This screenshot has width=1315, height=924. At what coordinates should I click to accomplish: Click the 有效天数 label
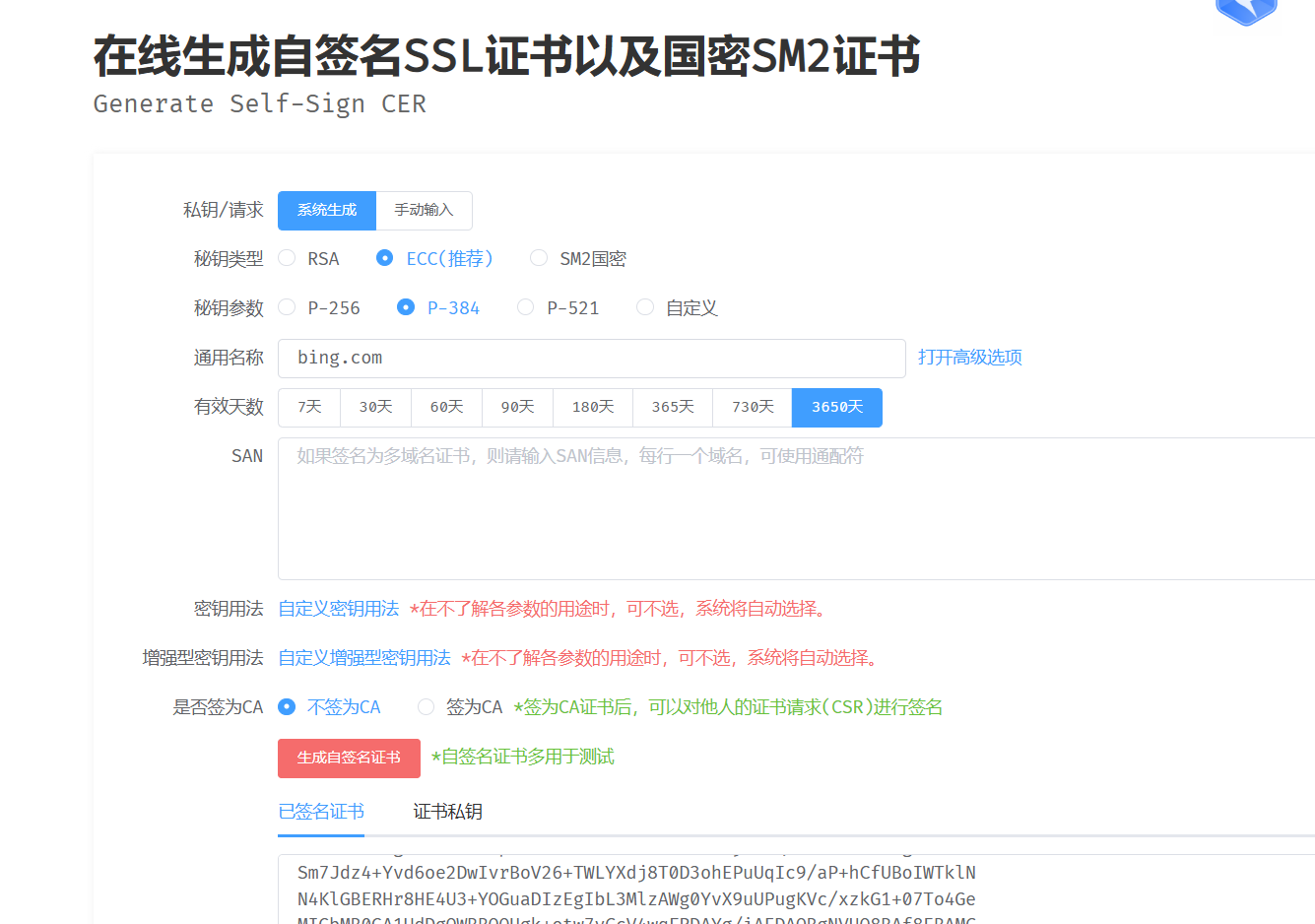(229, 407)
